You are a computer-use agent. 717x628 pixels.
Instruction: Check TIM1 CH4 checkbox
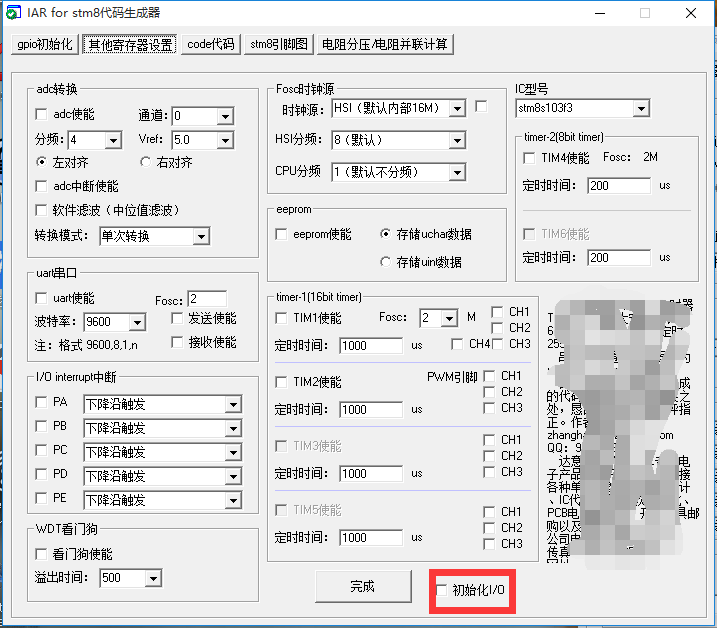coord(457,344)
